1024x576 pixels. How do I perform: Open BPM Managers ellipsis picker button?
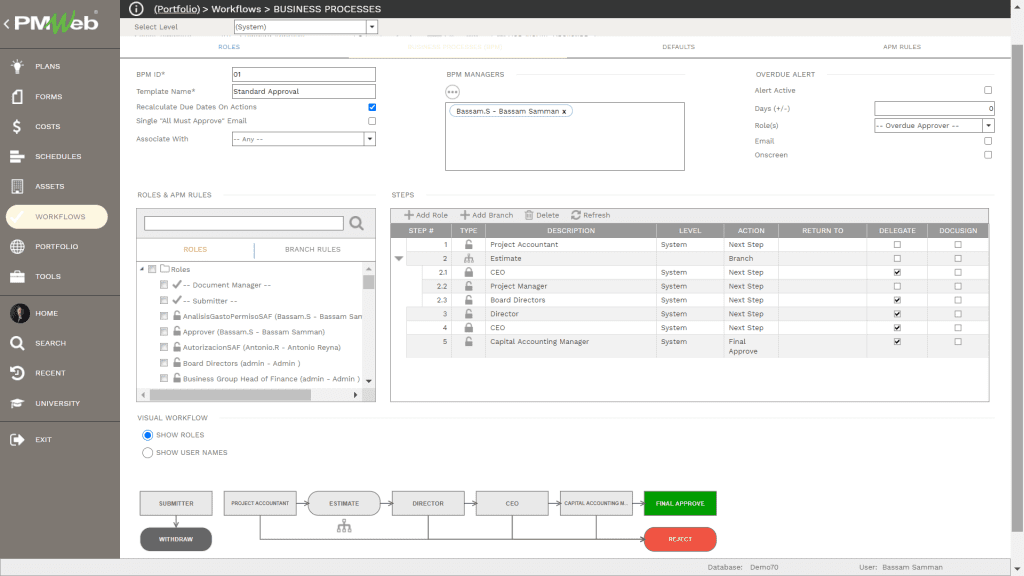tap(453, 92)
